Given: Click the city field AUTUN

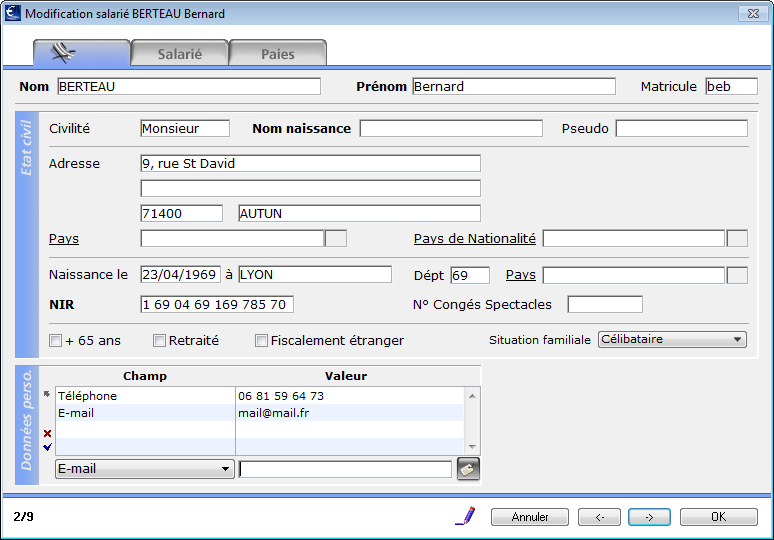Looking at the screenshot, I should pos(359,213).
